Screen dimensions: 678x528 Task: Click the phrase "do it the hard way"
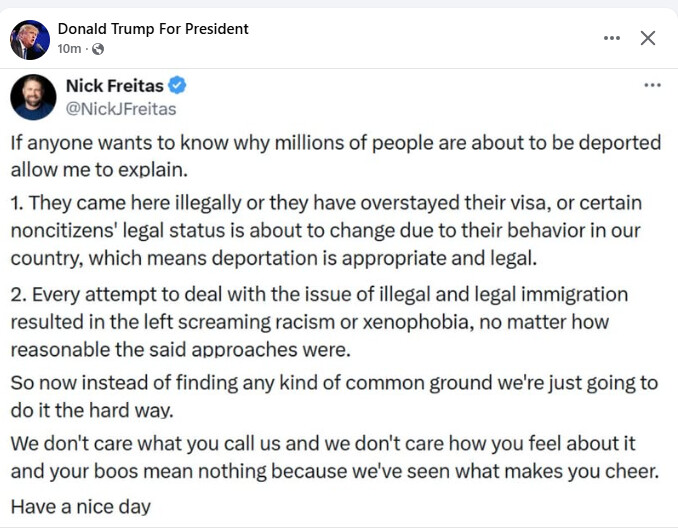(91, 410)
